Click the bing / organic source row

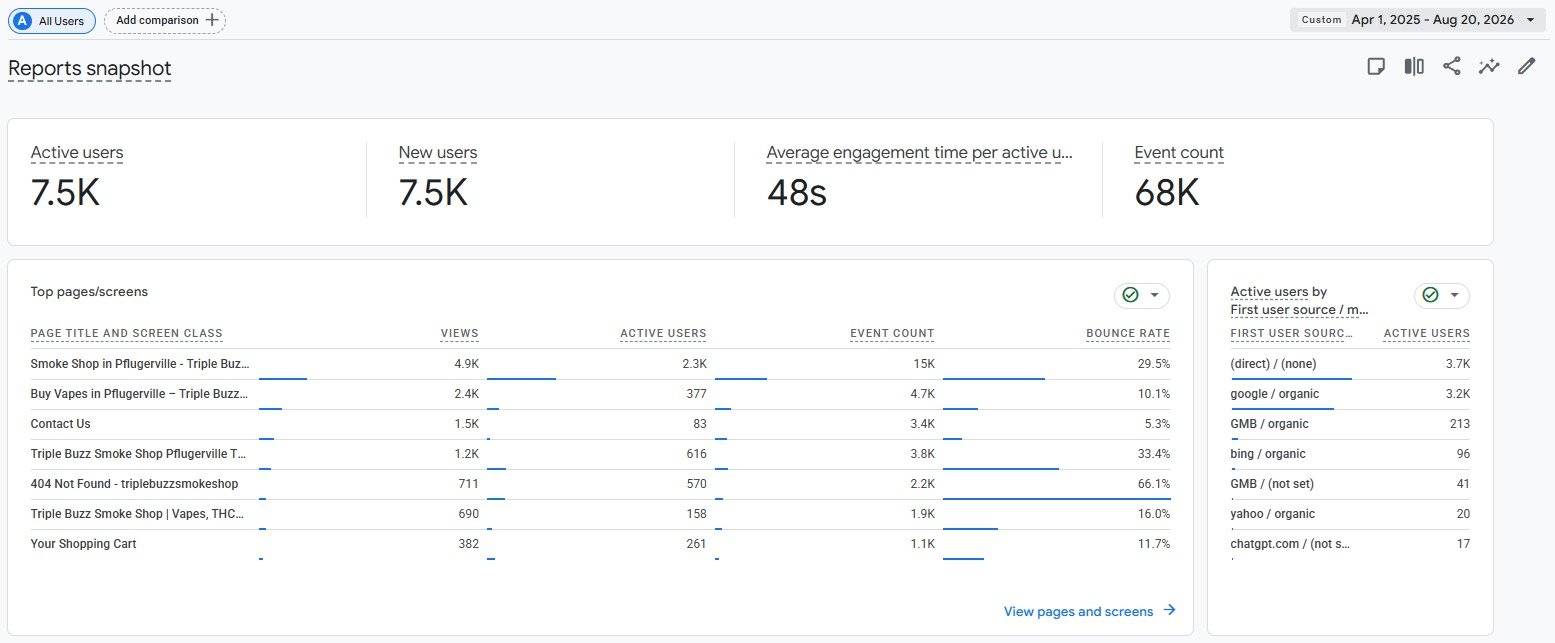tap(1350, 454)
